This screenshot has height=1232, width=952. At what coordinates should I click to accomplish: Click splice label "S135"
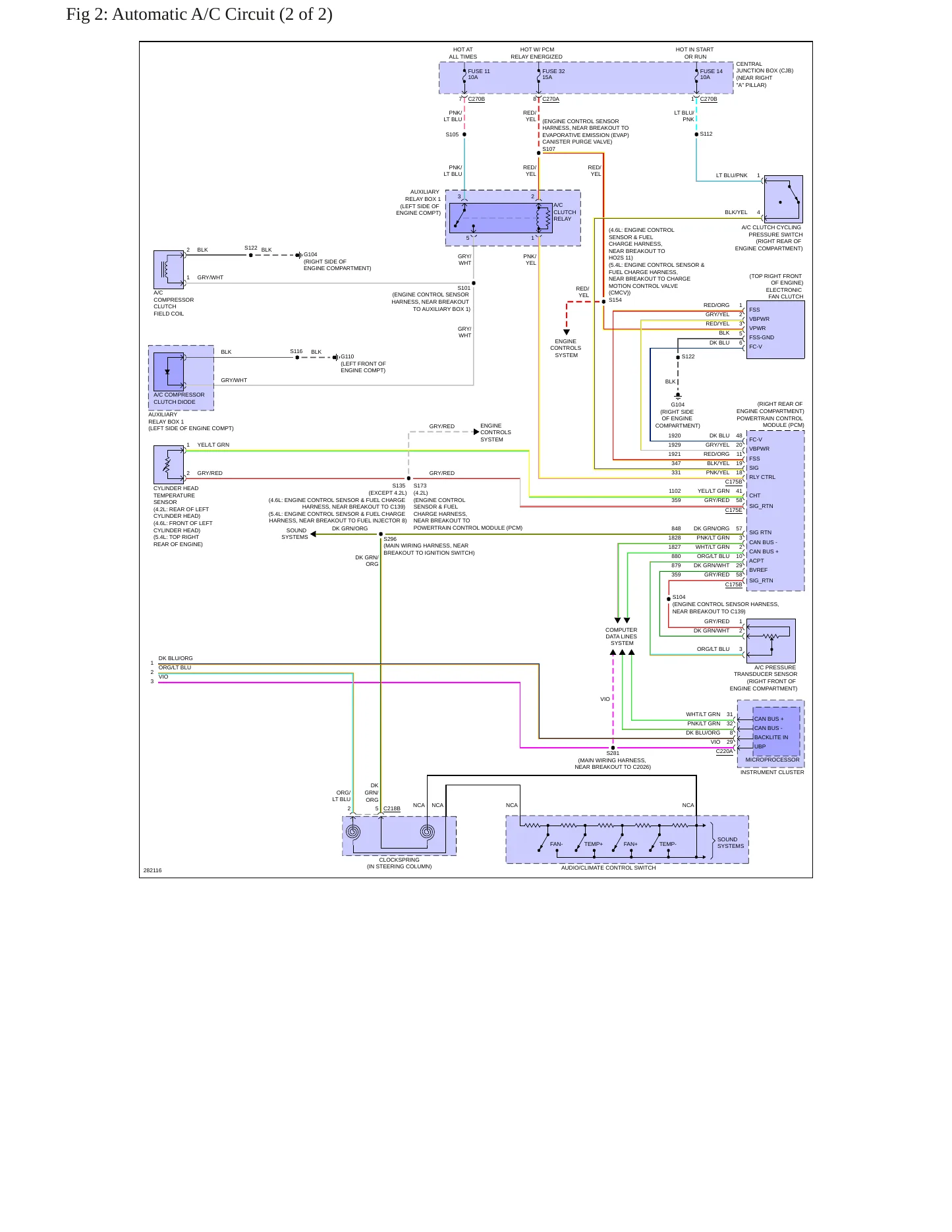tap(399, 486)
